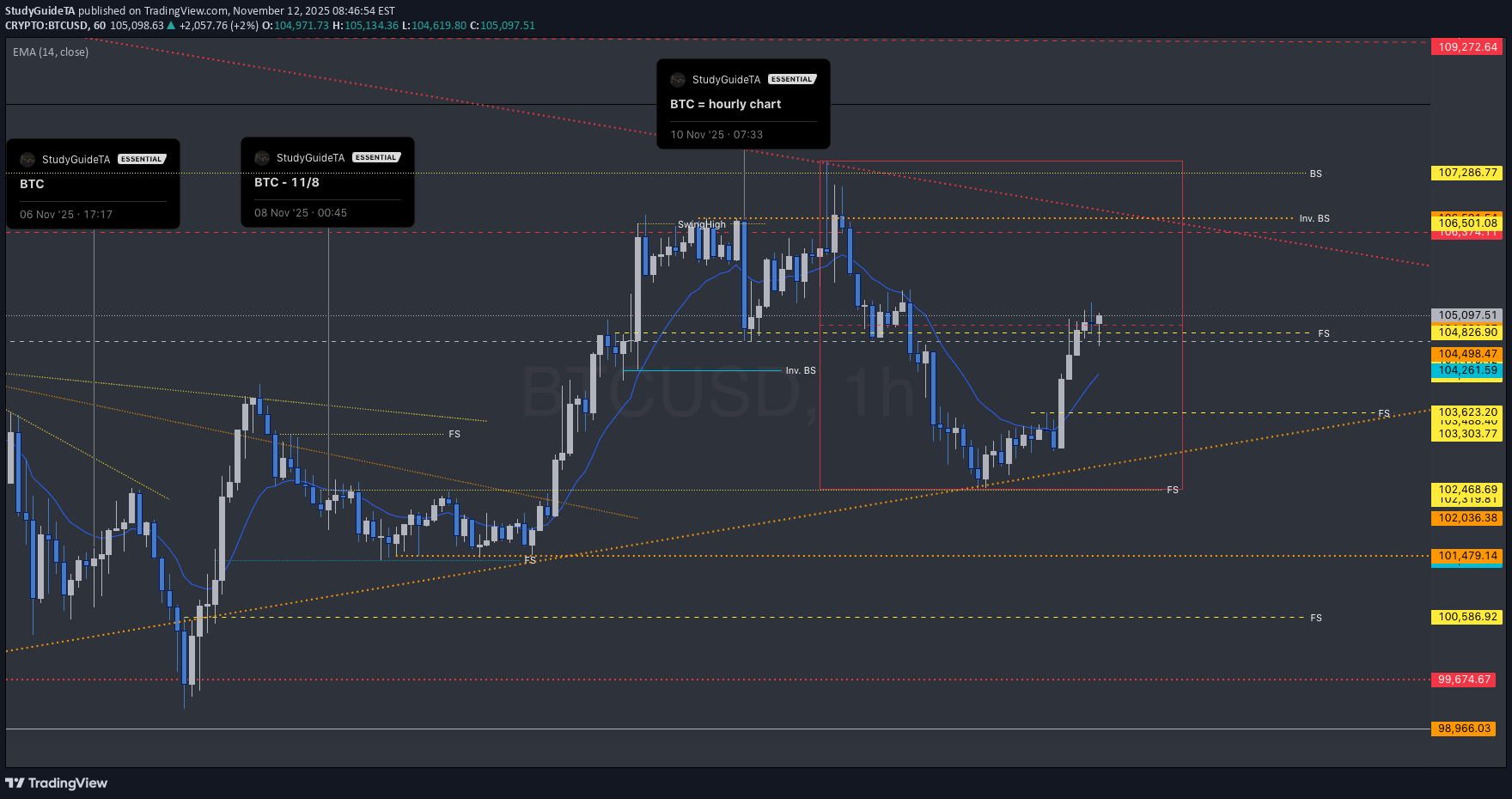The width and height of the screenshot is (1512, 799).
Task: Click the white 98,966.03 price label
Action: pyautogui.click(x=1464, y=729)
